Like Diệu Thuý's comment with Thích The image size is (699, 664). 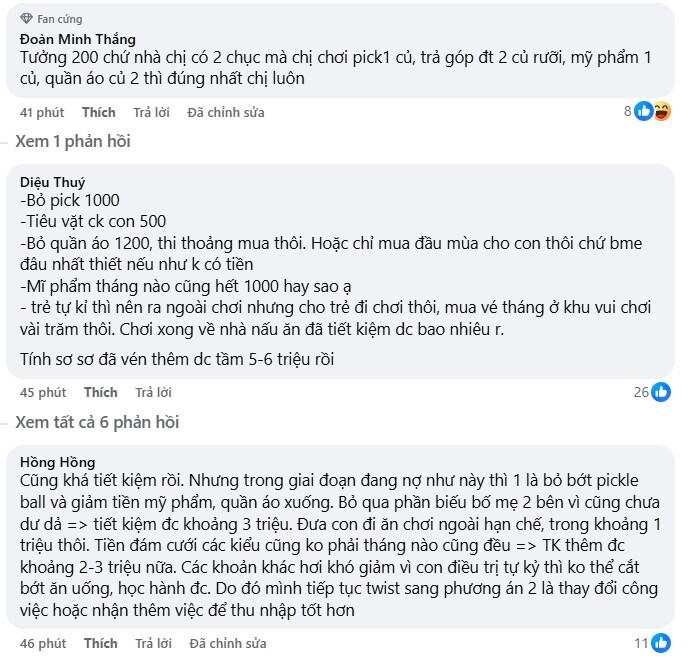(x=101, y=392)
